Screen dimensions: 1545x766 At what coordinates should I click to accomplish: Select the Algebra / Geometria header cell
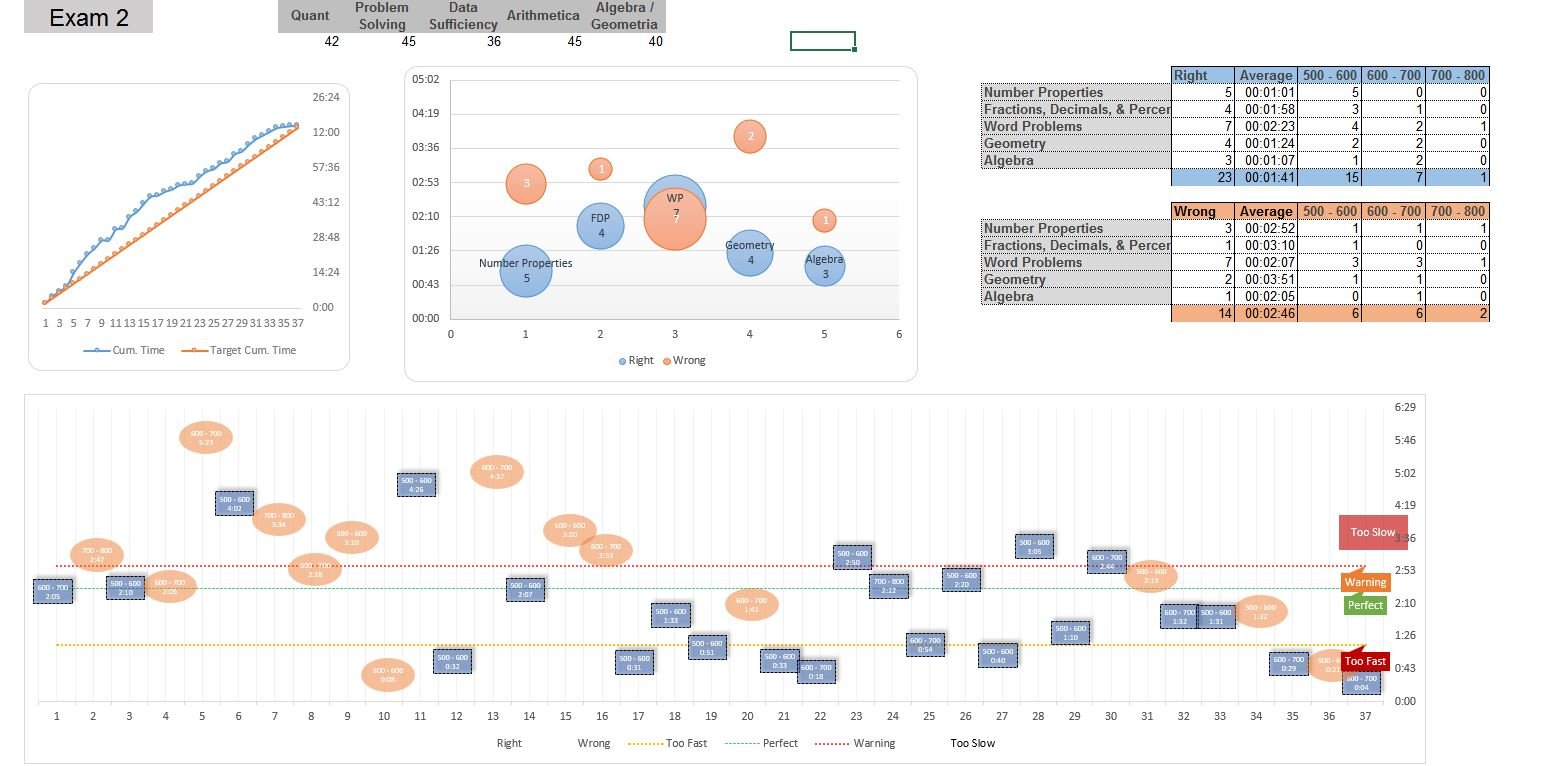625,16
